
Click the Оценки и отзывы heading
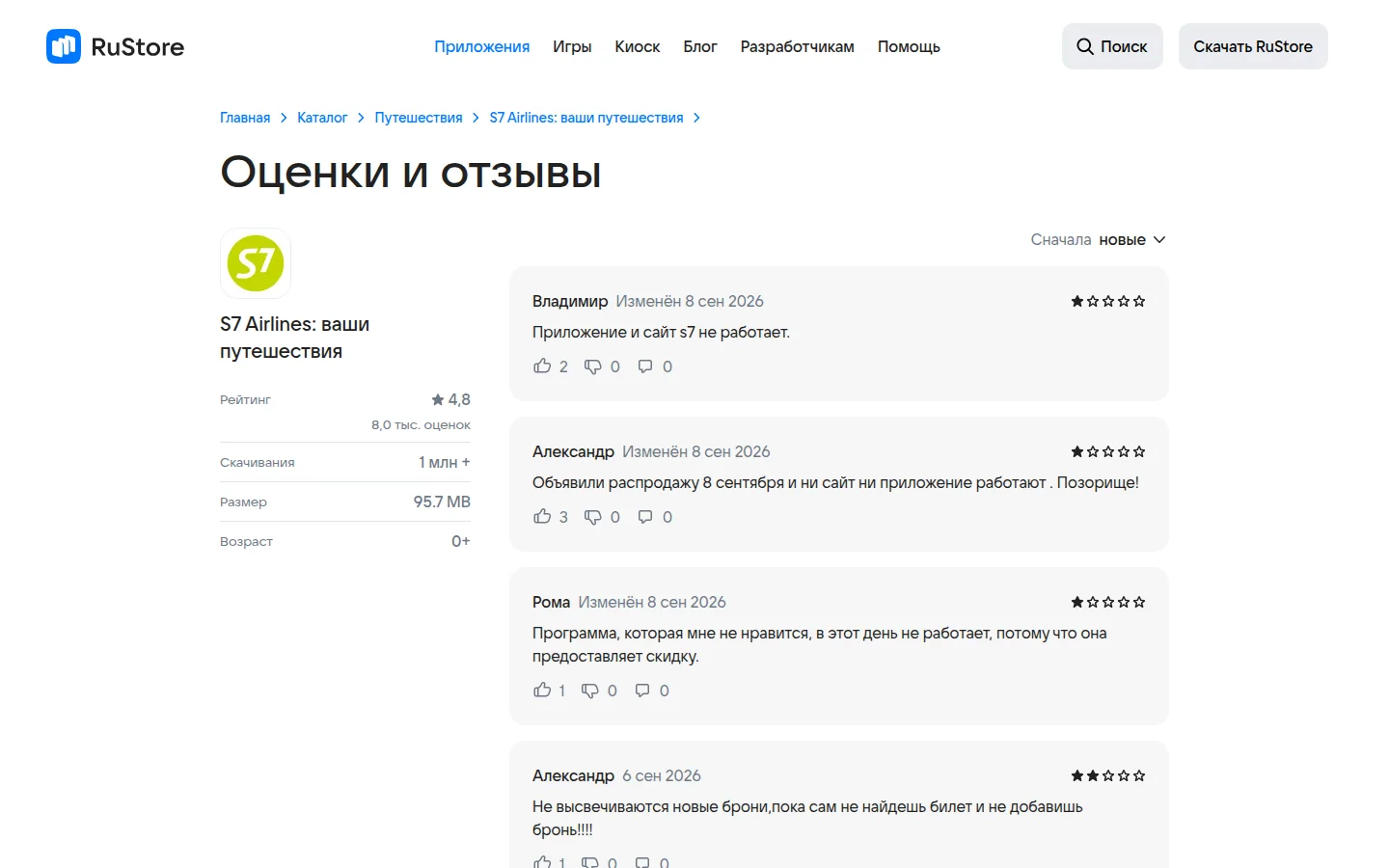[x=411, y=173]
